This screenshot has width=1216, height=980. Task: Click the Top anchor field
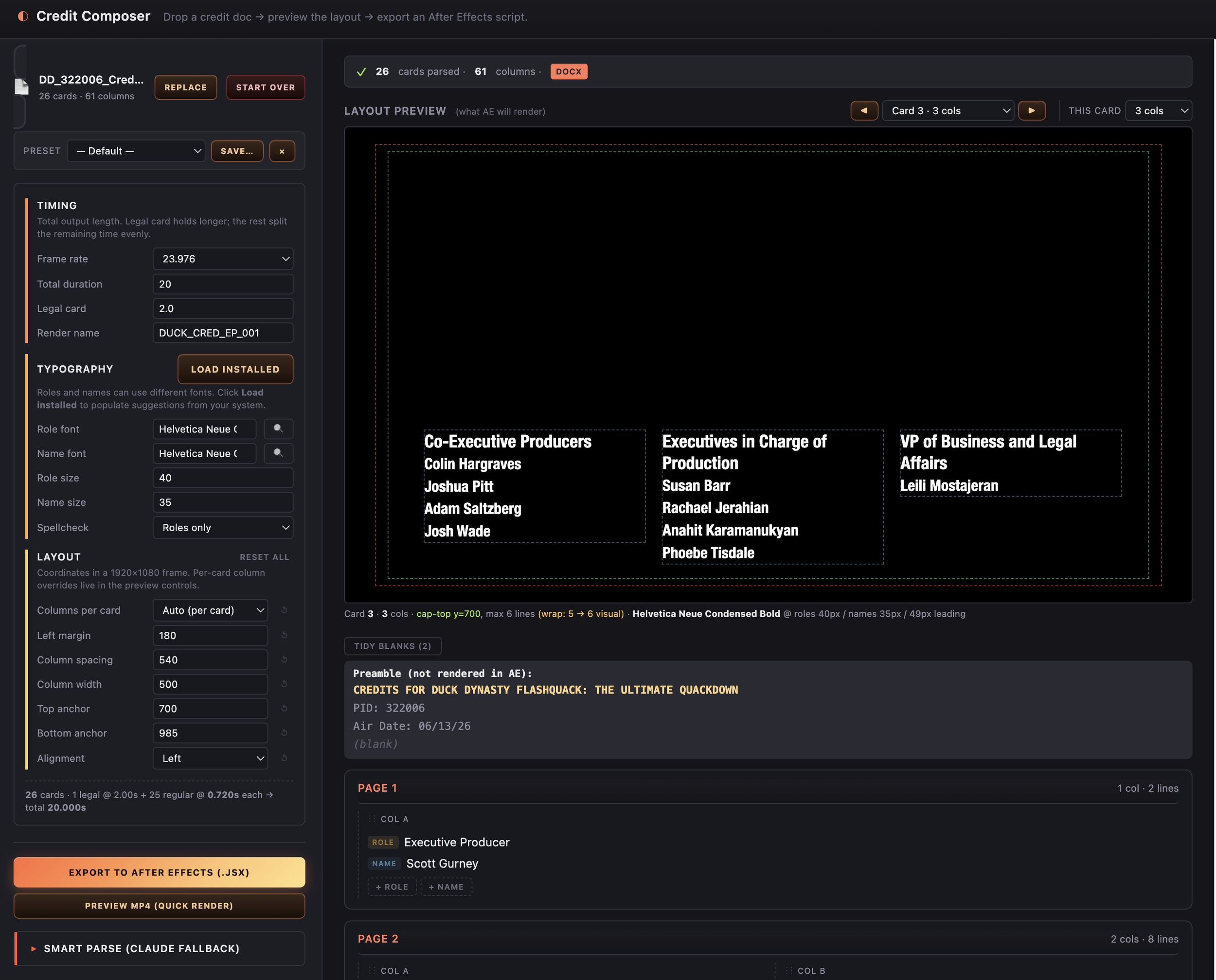[211, 709]
